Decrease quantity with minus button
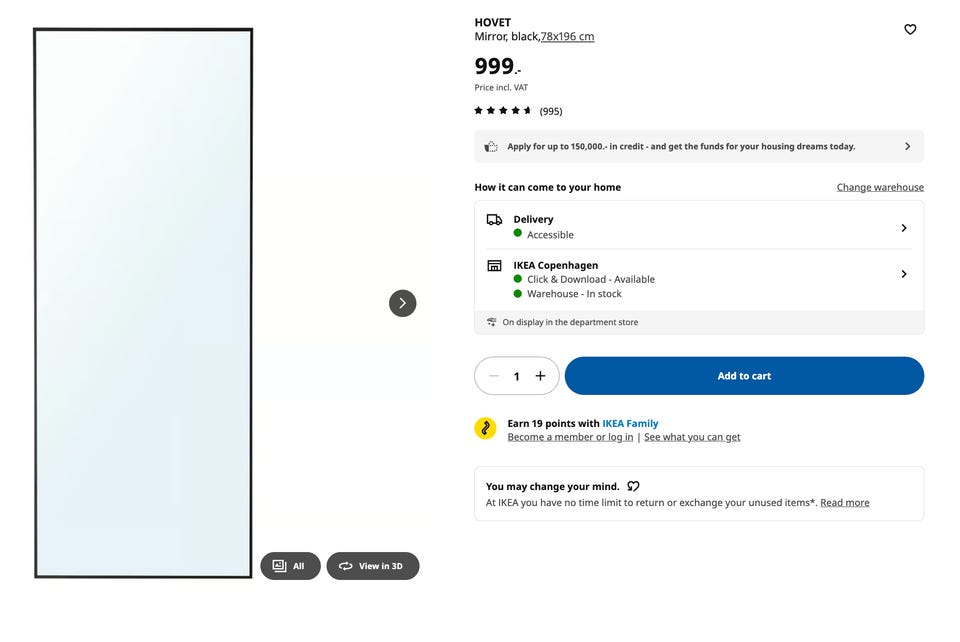This screenshot has height=642, width=960. pyautogui.click(x=493, y=376)
